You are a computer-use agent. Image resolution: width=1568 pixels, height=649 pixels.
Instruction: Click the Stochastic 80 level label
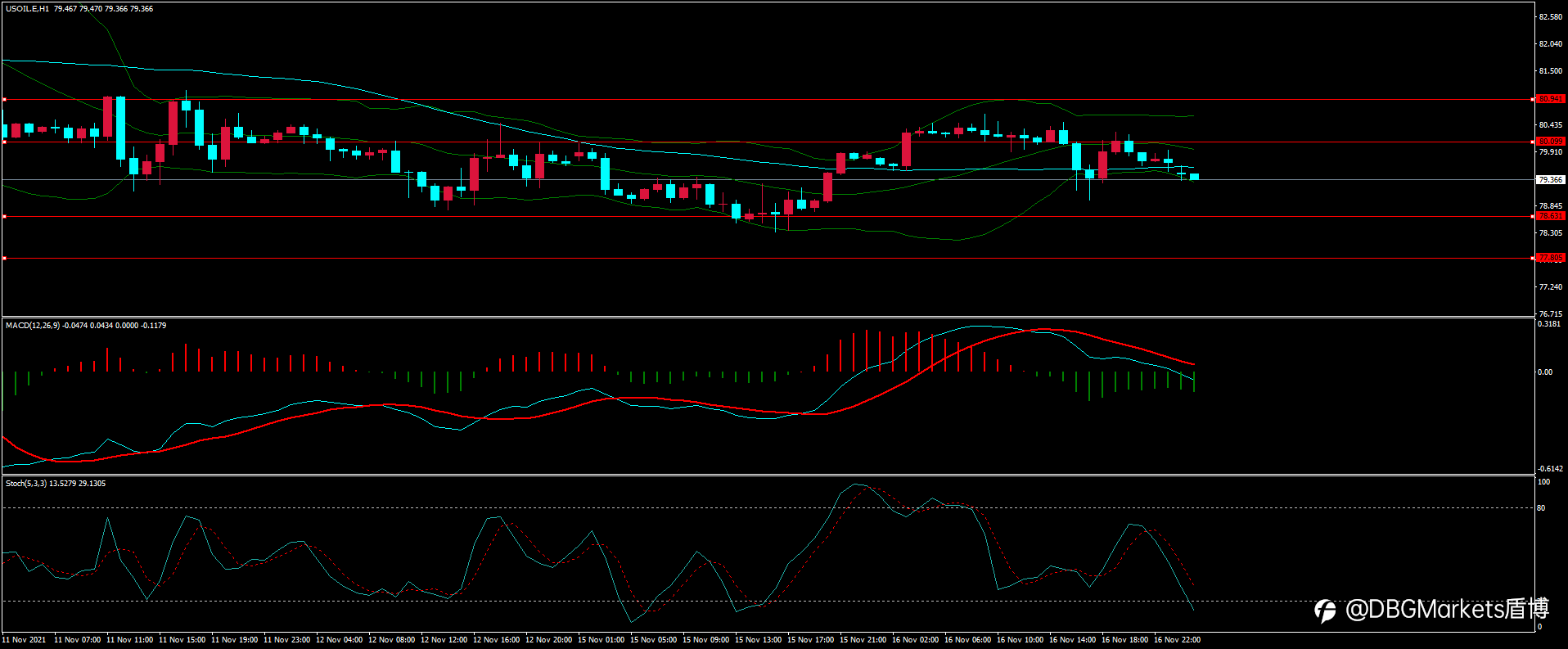pyautogui.click(x=1542, y=508)
